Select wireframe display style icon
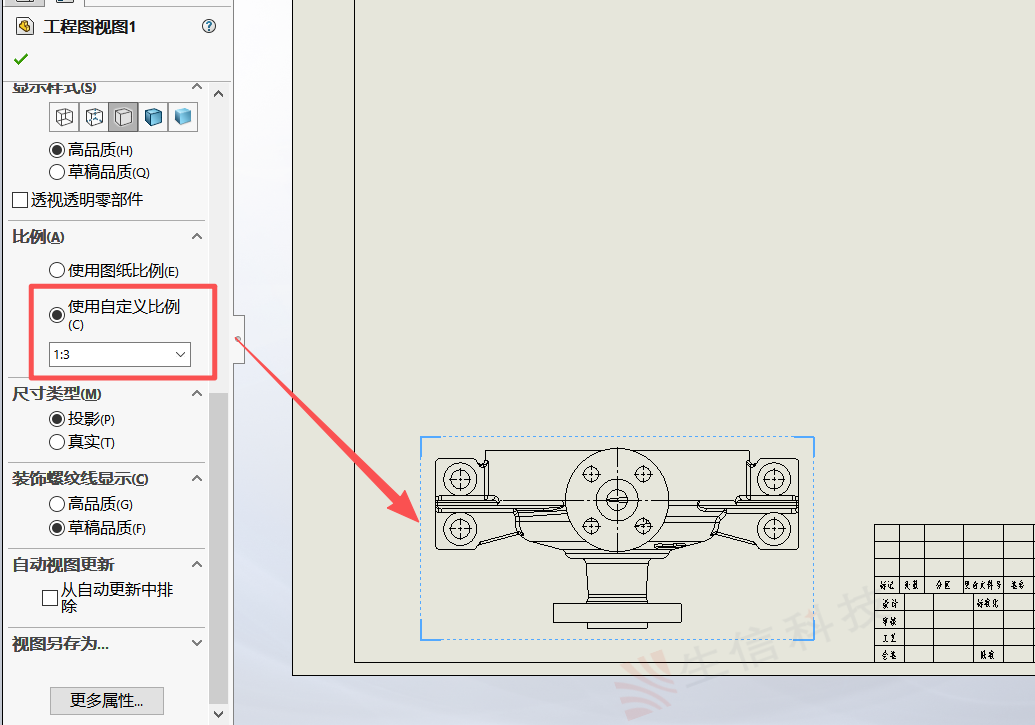 (64, 118)
